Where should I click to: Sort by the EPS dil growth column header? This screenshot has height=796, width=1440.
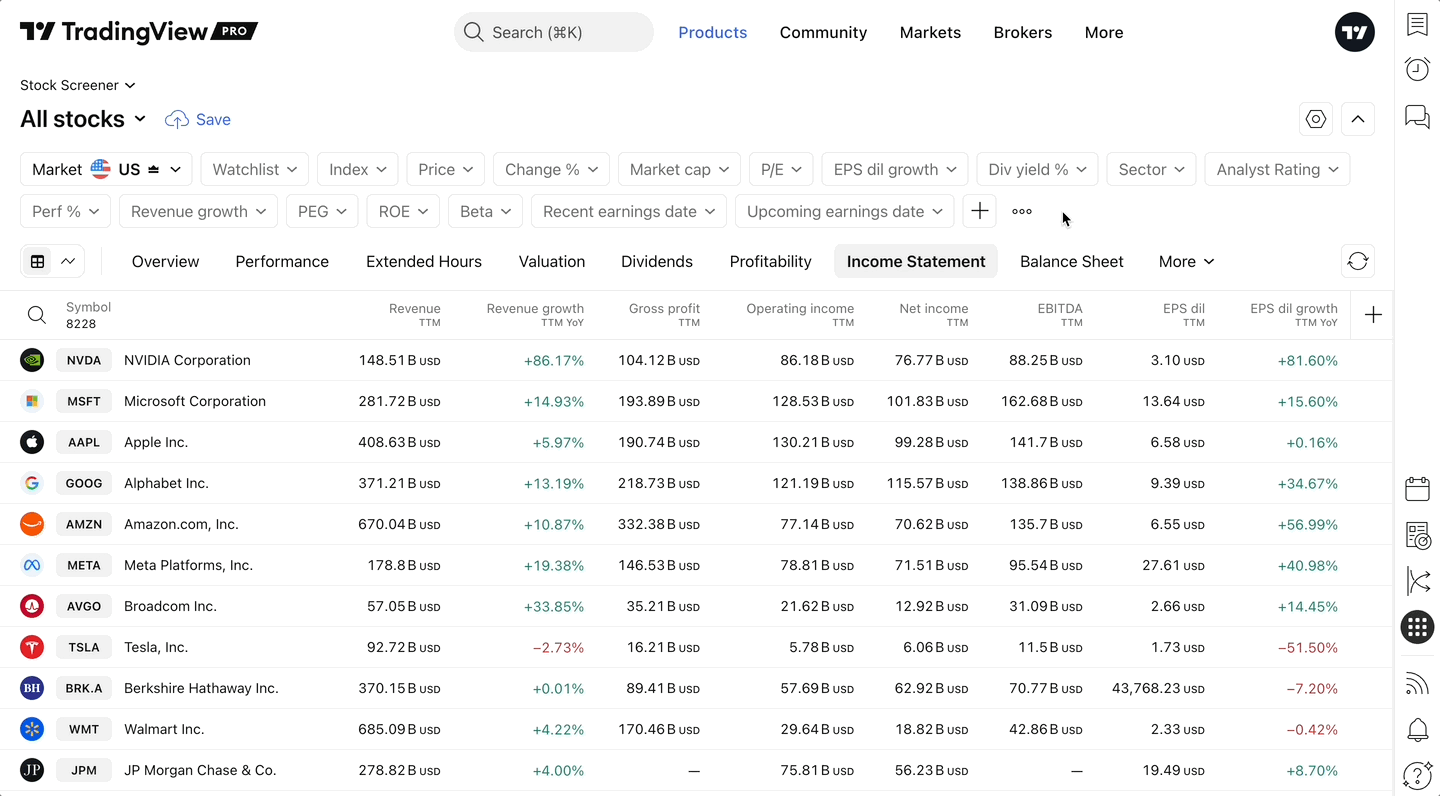click(x=1294, y=315)
